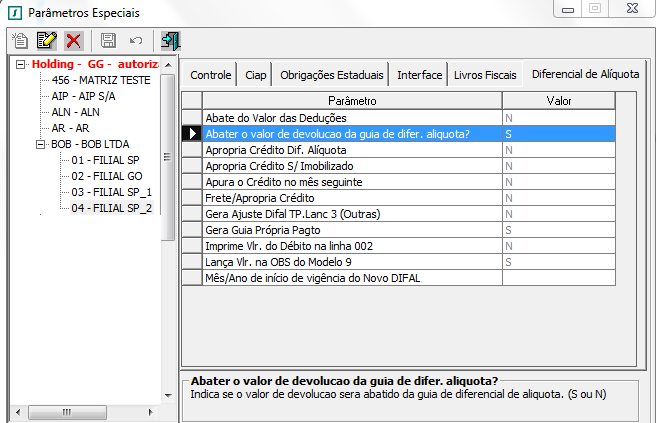
Task: Click the Undo arrow toolbar icon
Action: click(135, 41)
